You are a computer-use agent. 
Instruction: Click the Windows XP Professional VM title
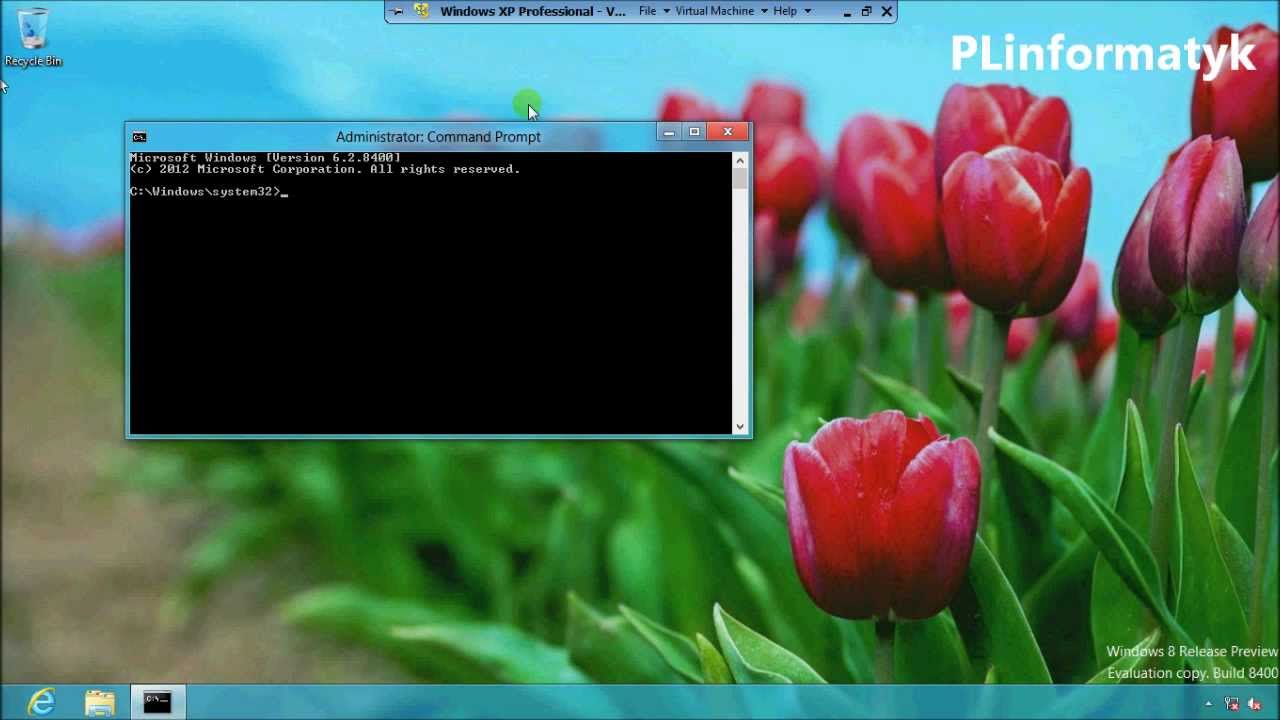click(x=533, y=11)
